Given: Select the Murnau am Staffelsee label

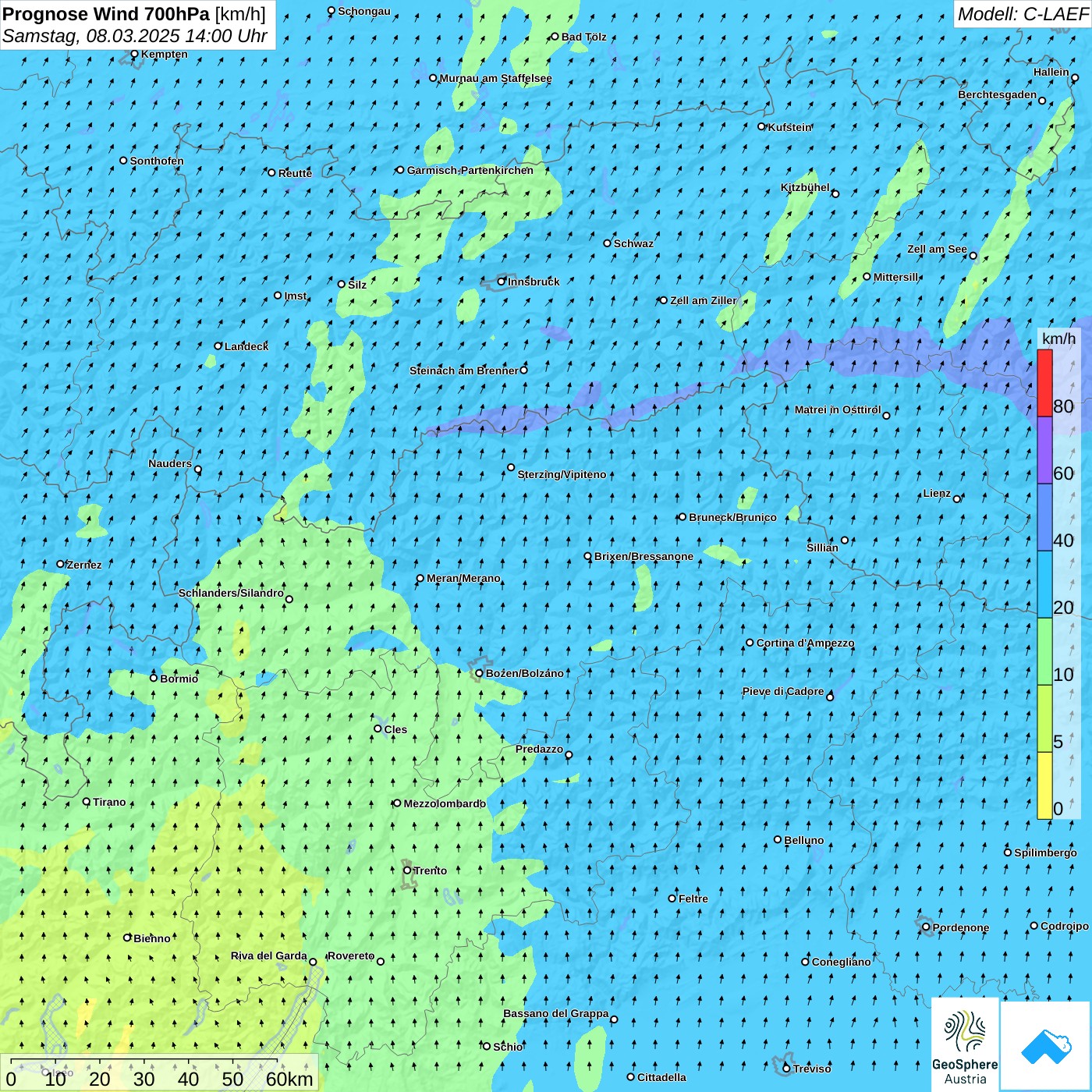Looking at the screenshot, I should [x=495, y=78].
